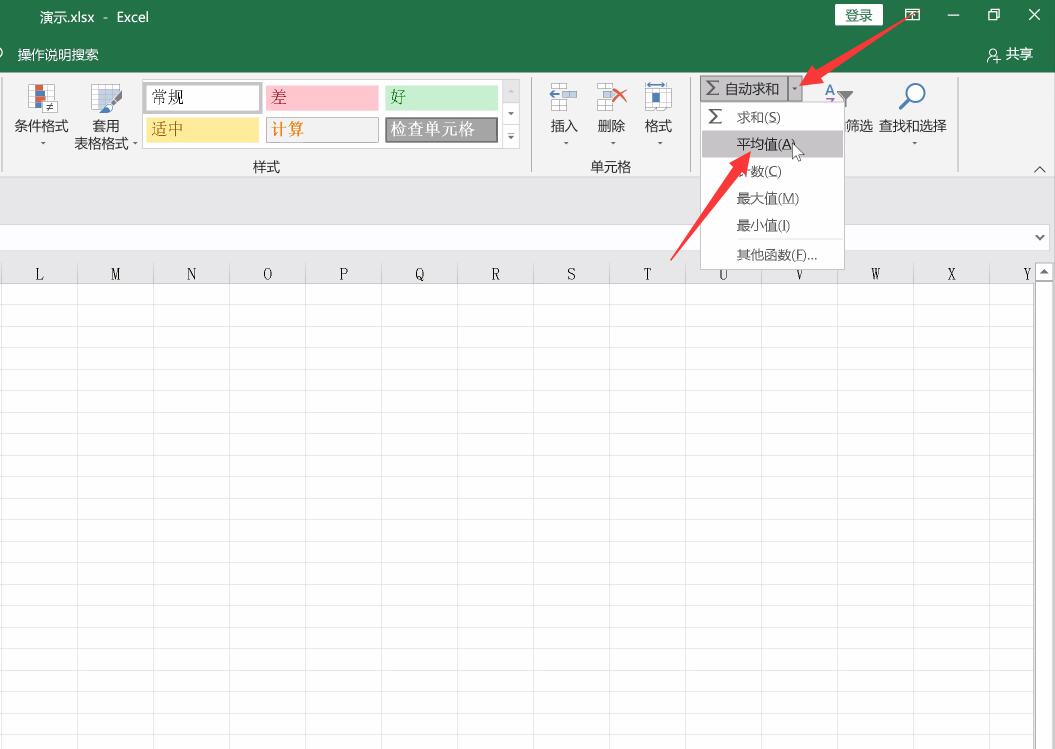Apply the 检查单元格 cell style
The height and width of the screenshot is (749, 1055).
441,129
